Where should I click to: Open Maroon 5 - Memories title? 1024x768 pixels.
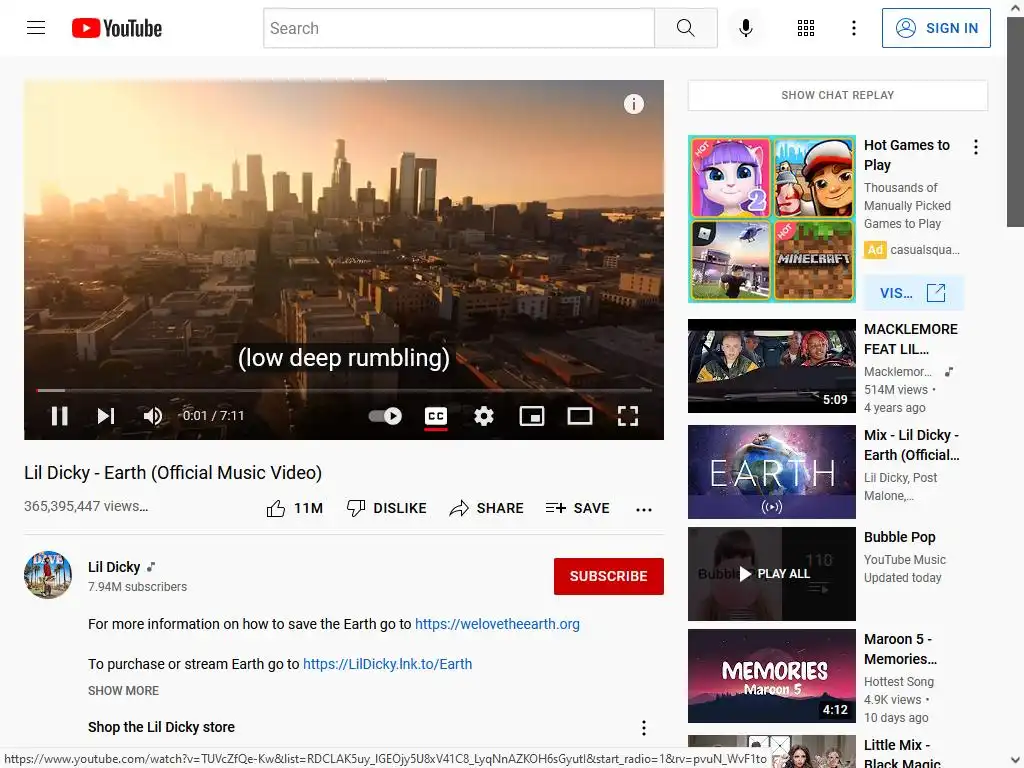[x=901, y=648]
